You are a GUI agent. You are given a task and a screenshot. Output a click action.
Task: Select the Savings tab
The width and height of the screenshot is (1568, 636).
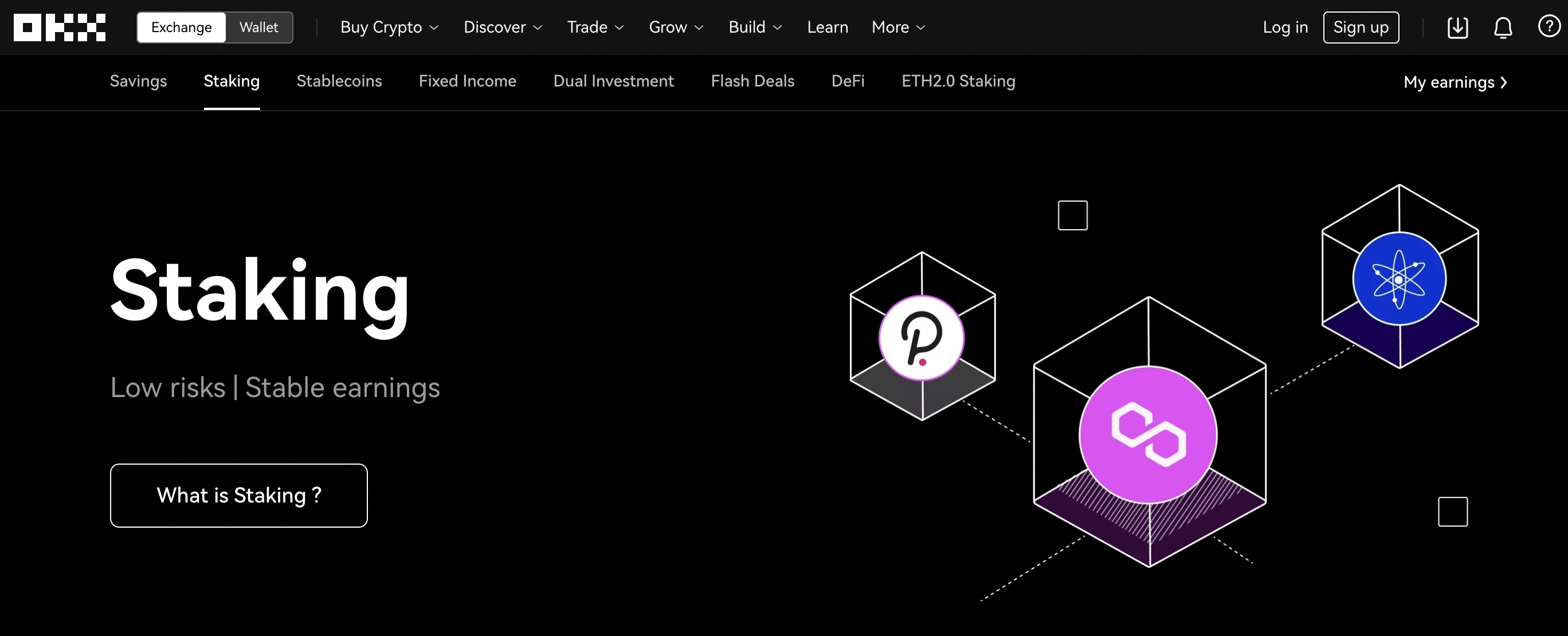[138, 81]
